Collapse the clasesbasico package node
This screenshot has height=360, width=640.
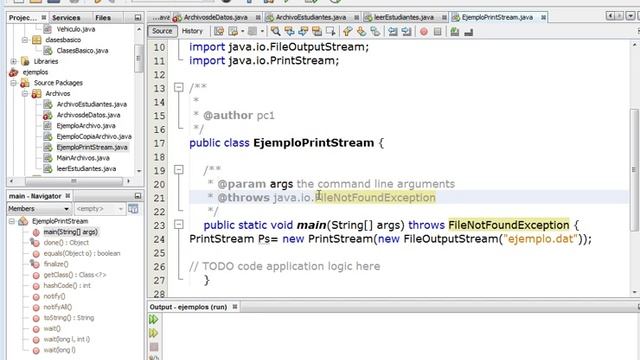[25, 40]
